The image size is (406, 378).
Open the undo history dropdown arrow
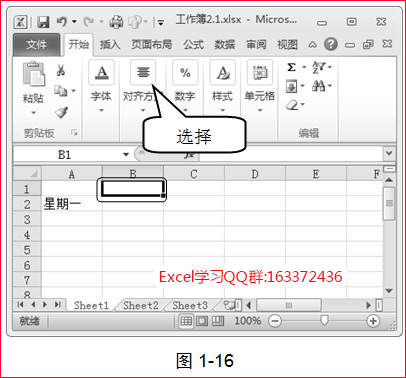(x=74, y=22)
